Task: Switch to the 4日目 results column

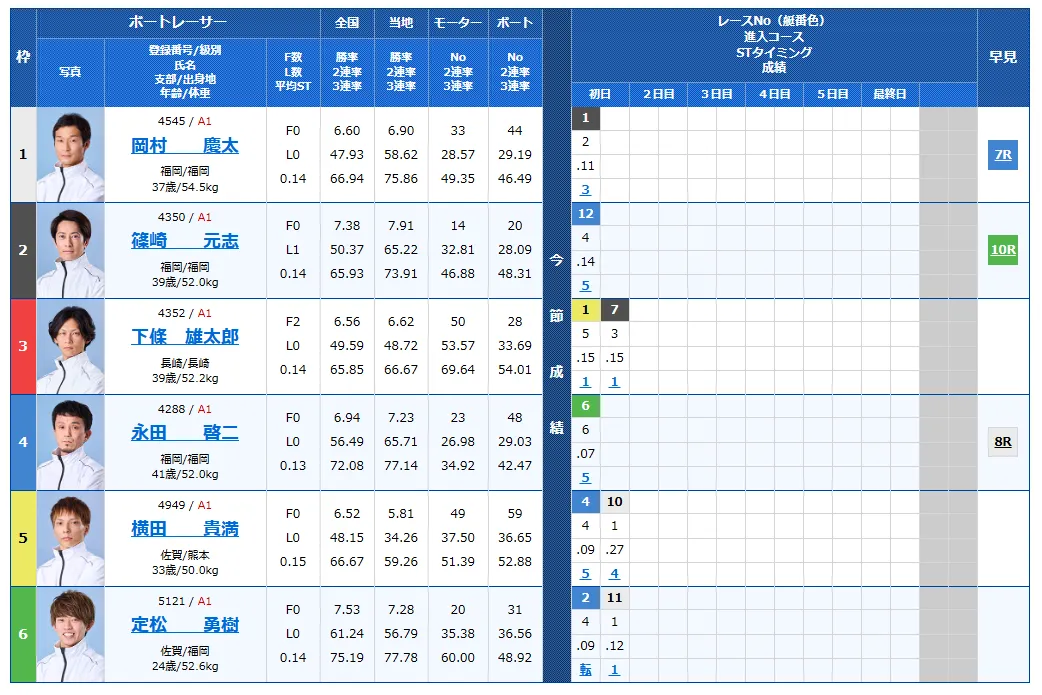Action: (x=775, y=93)
